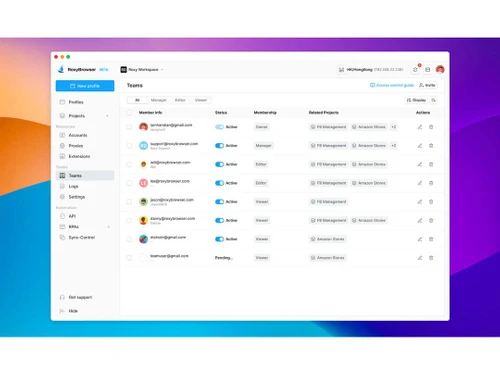Delete the lee@roxybrowser.com member
Screen dimensions: 500x375
tap(431, 183)
